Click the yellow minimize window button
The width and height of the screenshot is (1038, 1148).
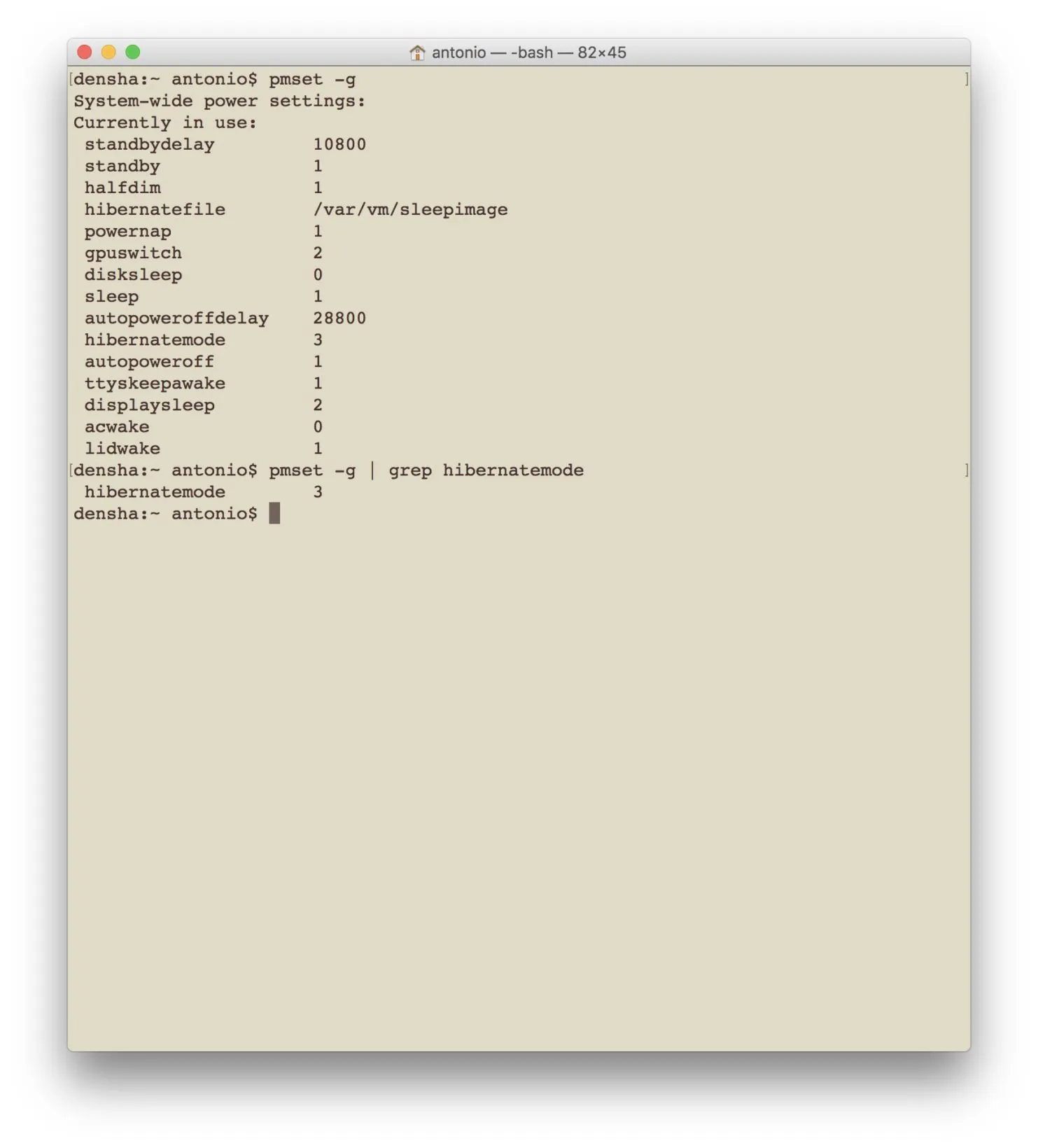[108, 52]
